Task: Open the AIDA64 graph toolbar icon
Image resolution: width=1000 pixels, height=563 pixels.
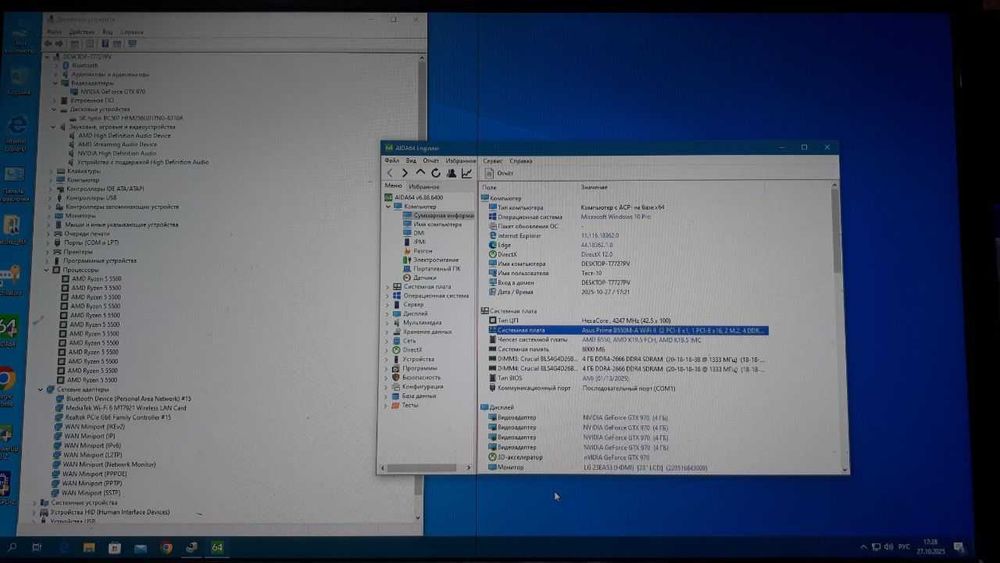Action: (467, 173)
